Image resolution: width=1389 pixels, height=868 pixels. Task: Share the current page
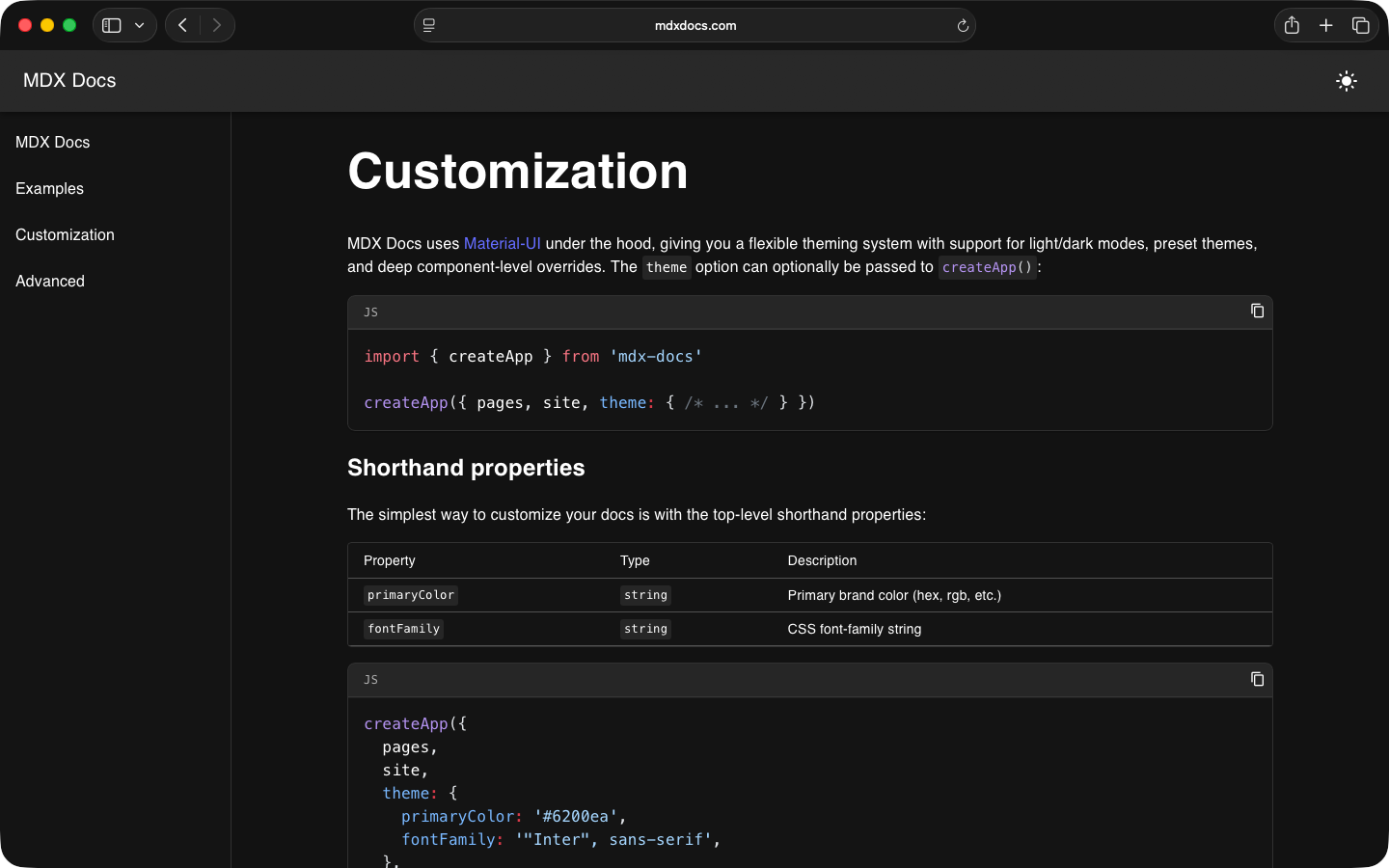pyautogui.click(x=1292, y=25)
